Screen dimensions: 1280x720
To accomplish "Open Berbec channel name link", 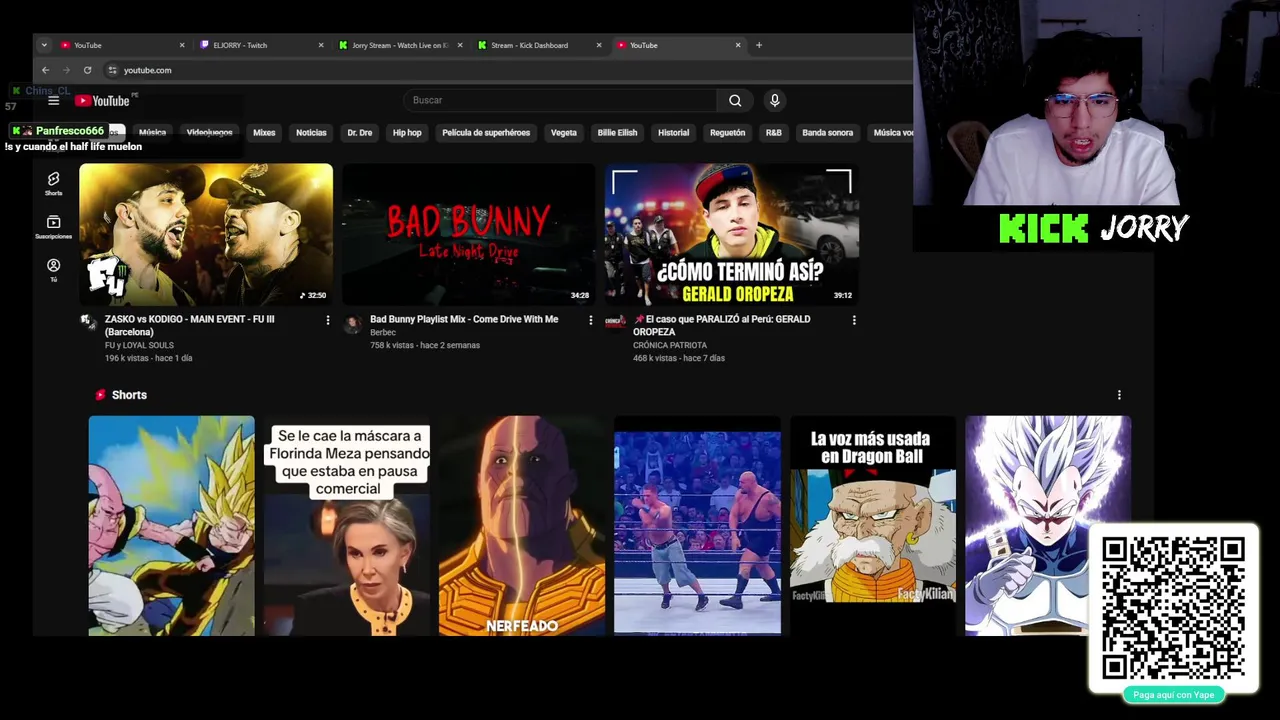I will [x=383, y=332].
